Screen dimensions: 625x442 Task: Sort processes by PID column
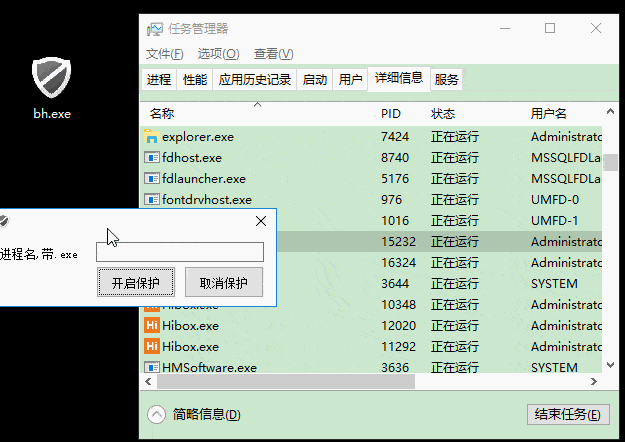pyautogui.click(x=390, y=113)
